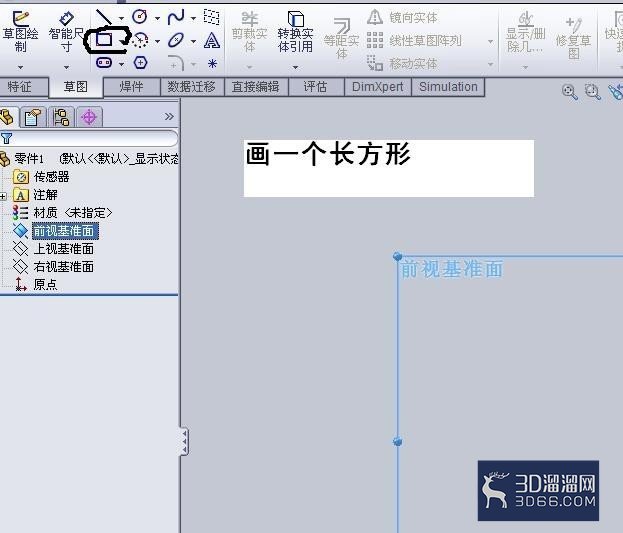Click the 前视基准面 plane label in viewport
The image size is (623, 533).
pyautogui.click(x=452, y=269)
